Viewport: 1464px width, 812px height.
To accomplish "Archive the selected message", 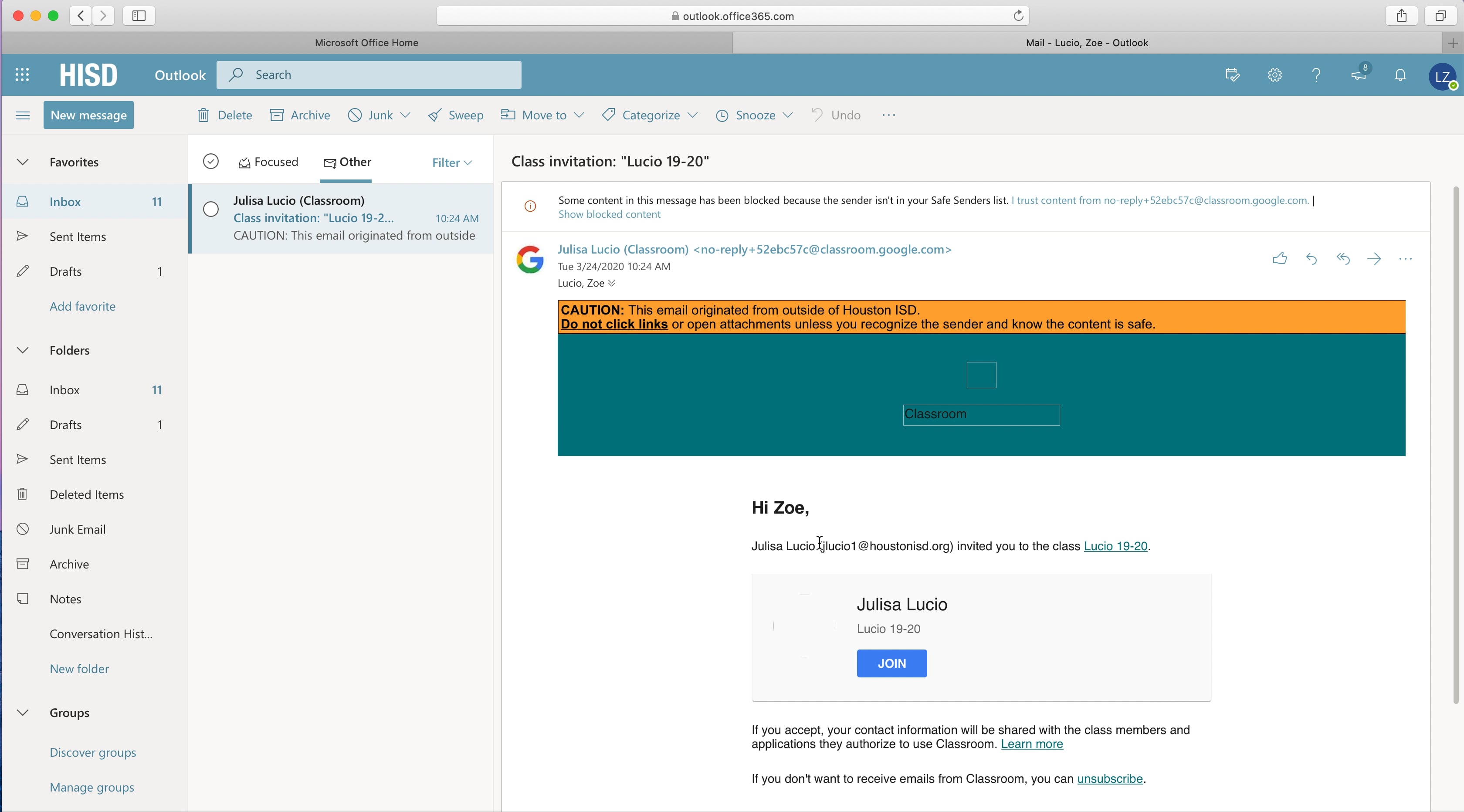I will pyautogui.click(x=299, y=115).
